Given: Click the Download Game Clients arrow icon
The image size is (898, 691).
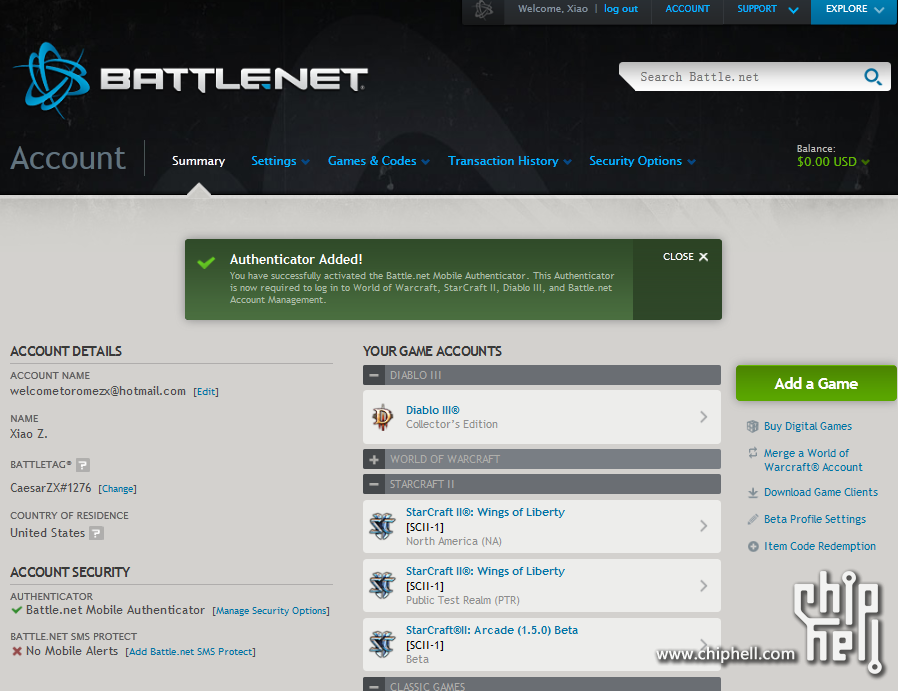Looking at the screenshot, I should point(753,492).
